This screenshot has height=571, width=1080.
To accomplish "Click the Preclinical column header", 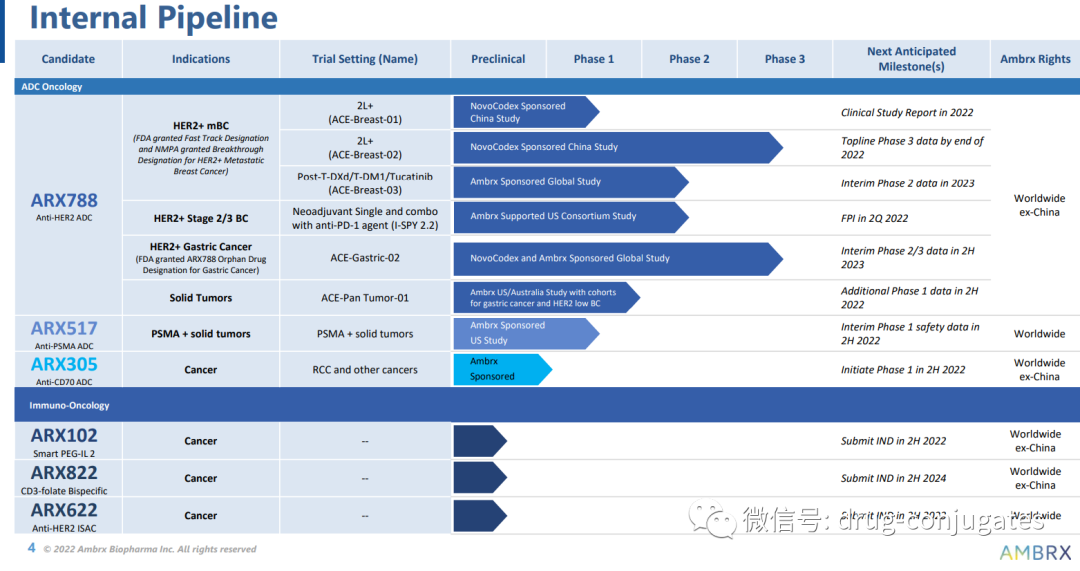I will coord(498,59).
